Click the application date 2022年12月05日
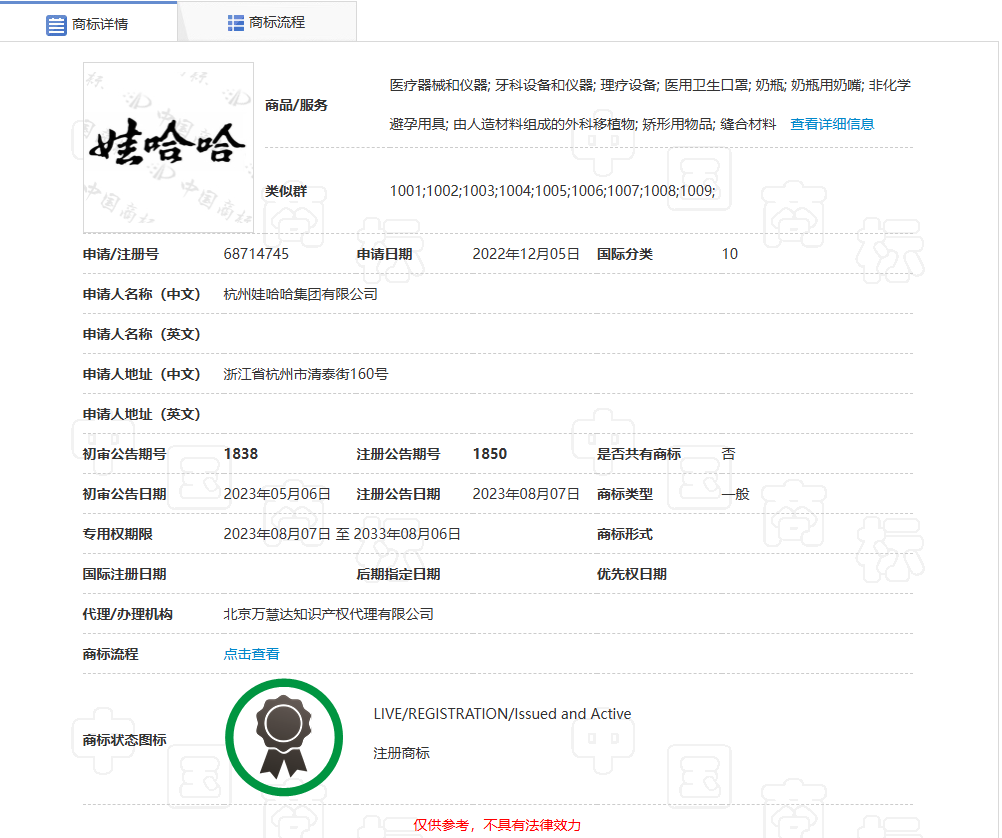1002x838 pixels. point(525,254)
